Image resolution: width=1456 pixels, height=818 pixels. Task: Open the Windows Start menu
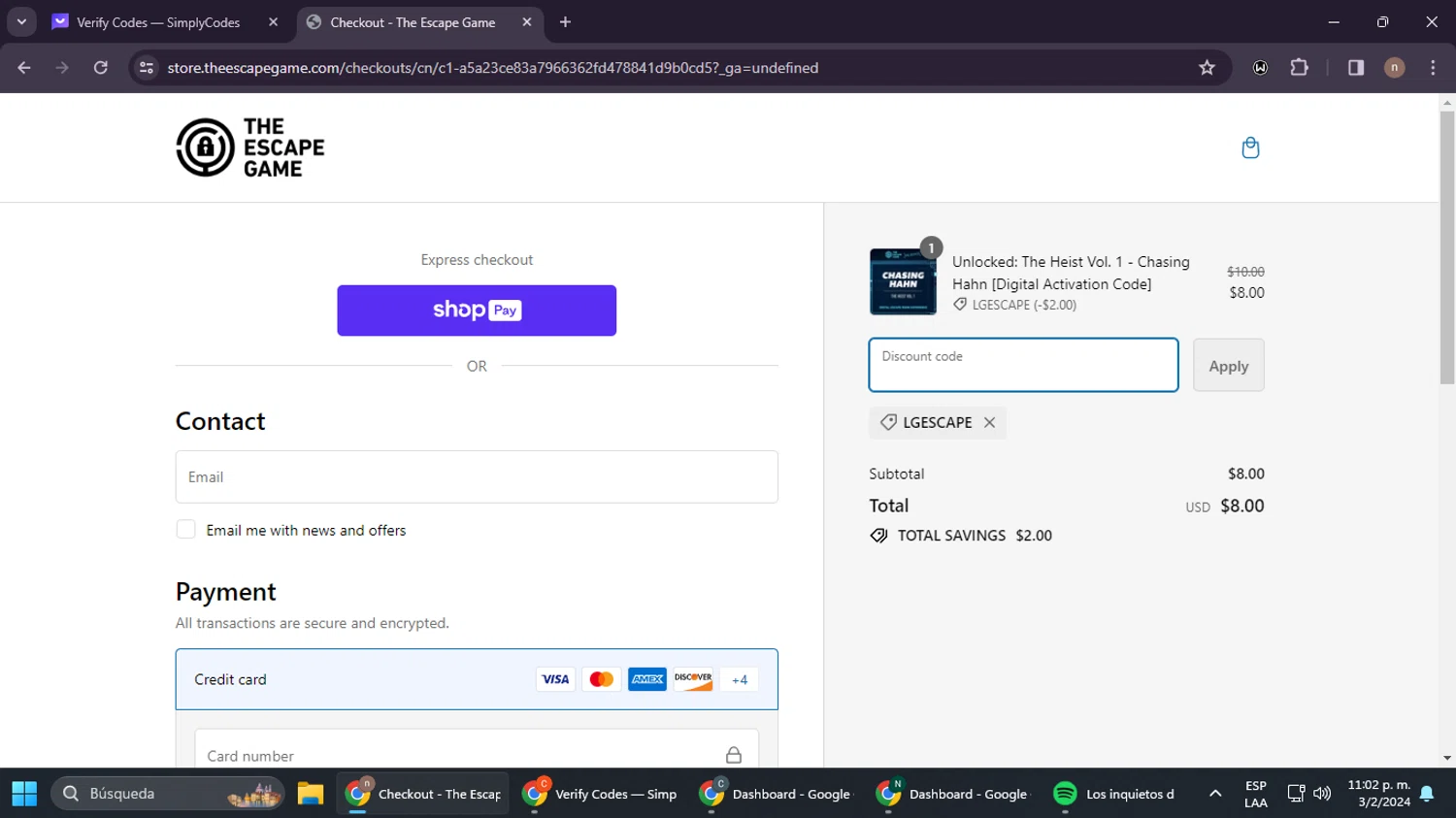tap(24, 794)
